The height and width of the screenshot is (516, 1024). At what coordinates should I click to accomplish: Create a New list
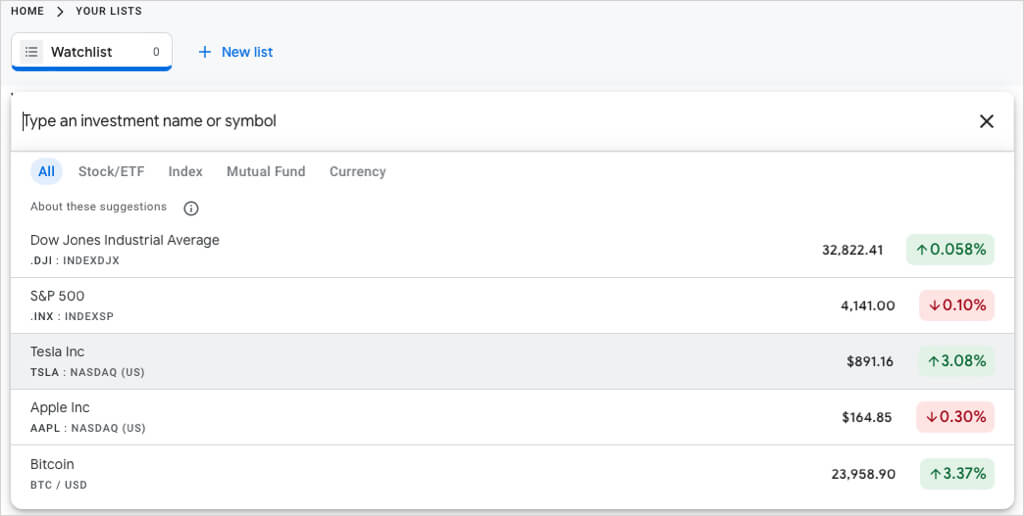(x=246, y=52)
